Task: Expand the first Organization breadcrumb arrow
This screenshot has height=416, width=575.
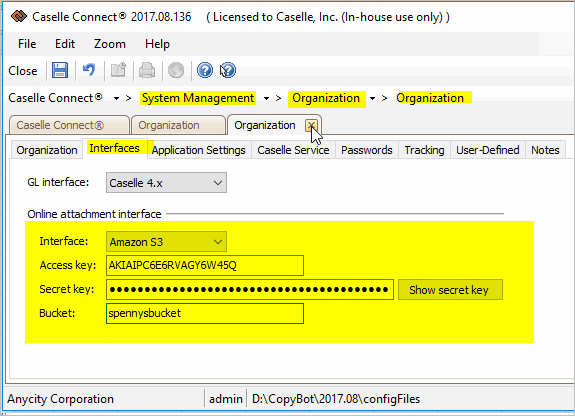Action: coord(372,98)
